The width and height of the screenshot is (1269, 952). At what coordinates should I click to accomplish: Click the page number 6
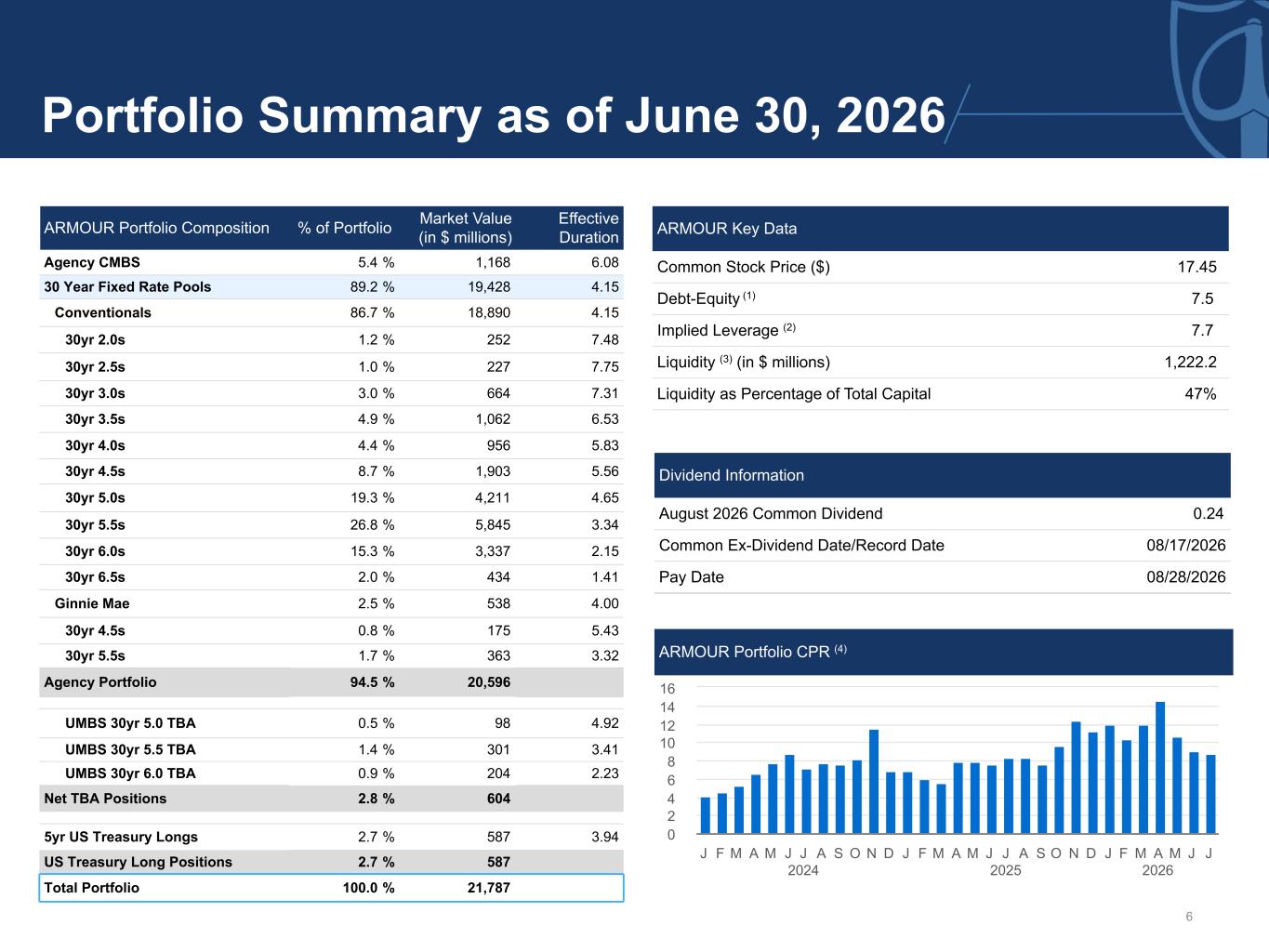click(1189, 917)
